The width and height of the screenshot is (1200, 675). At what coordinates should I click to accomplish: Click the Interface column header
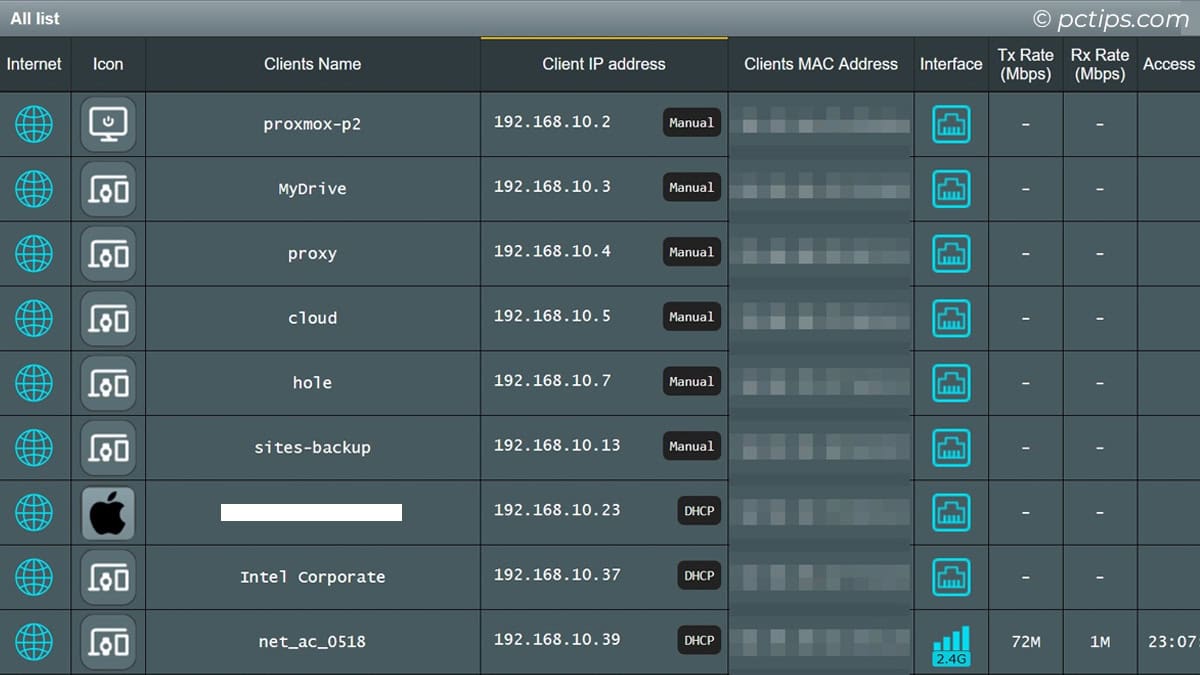pos(951,64)
